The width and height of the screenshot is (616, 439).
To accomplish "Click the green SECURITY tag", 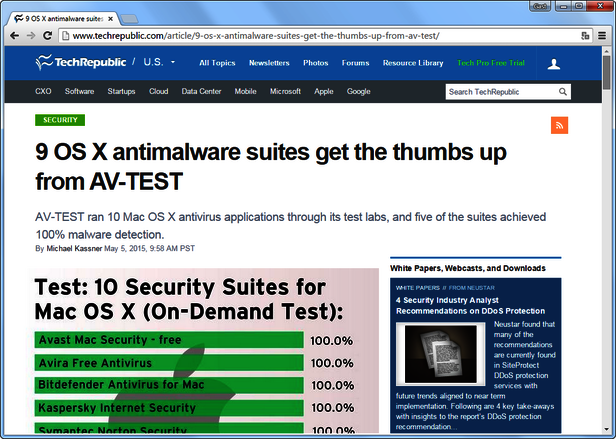I will (60, 120).
